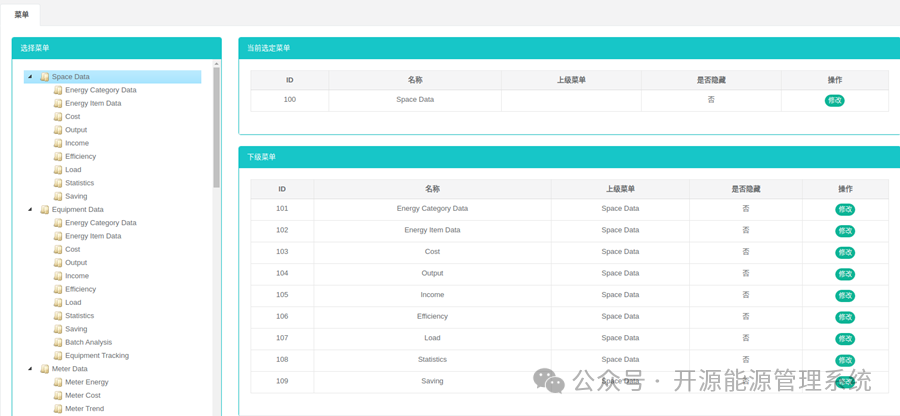Click 修改 for row 102 Energy Item Data
This screenshot has width=900, height=416.
(x=844, y=231)
